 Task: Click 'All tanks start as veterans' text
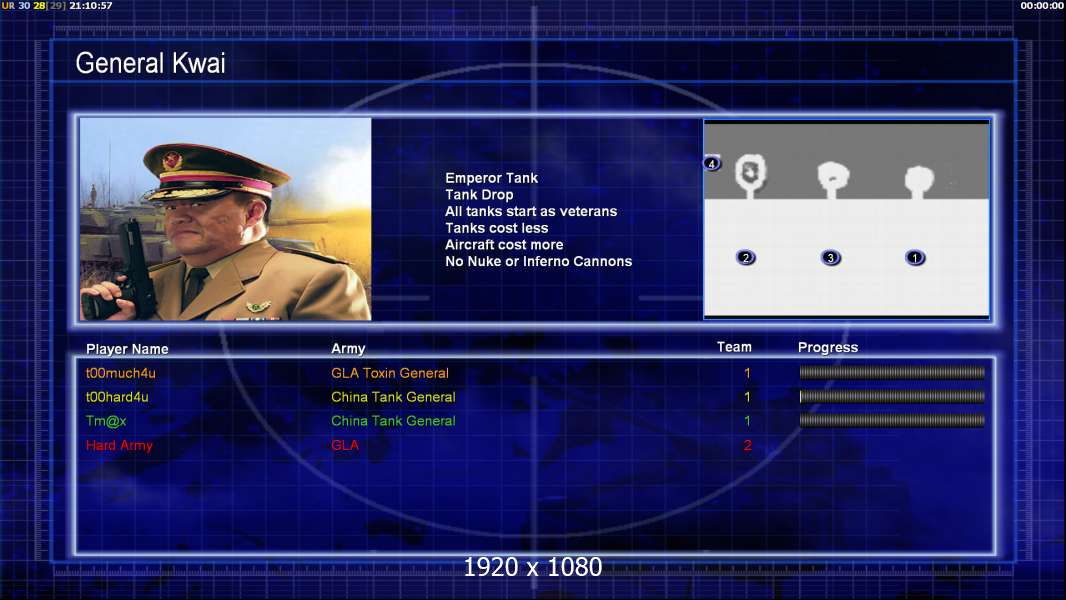[531, 211]
